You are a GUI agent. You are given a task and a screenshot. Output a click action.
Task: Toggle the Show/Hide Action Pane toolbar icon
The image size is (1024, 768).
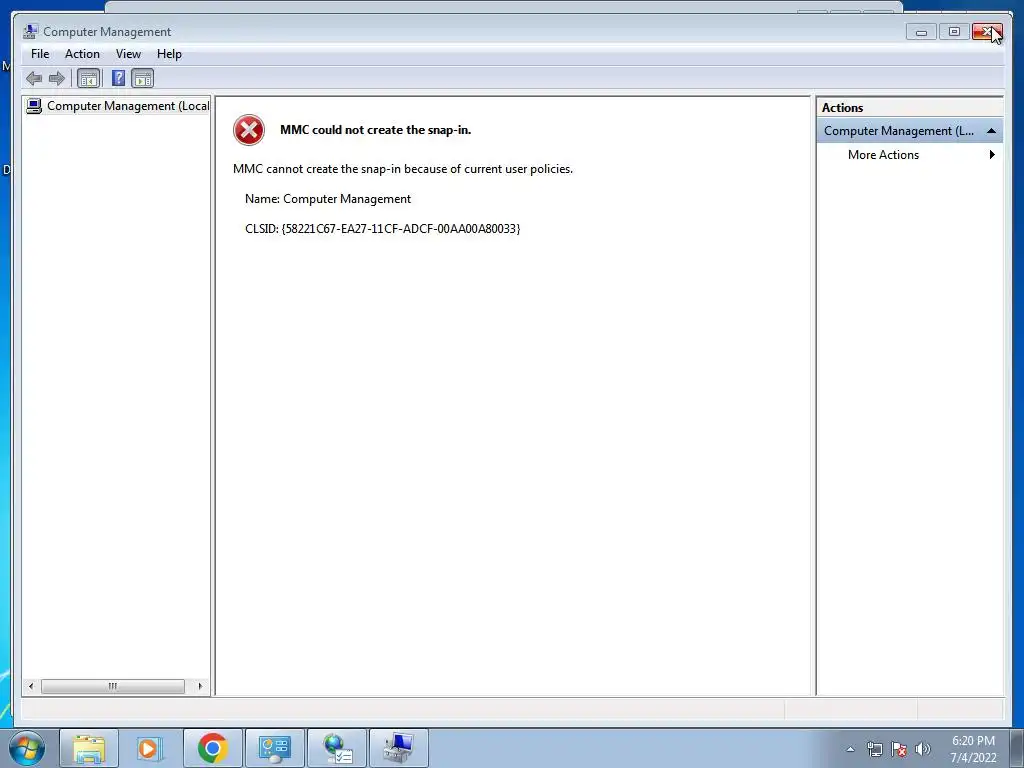[142, 79]
